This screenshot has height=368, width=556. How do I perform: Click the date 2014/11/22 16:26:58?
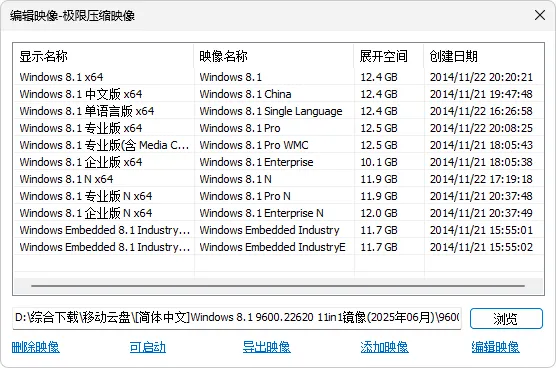481,111
